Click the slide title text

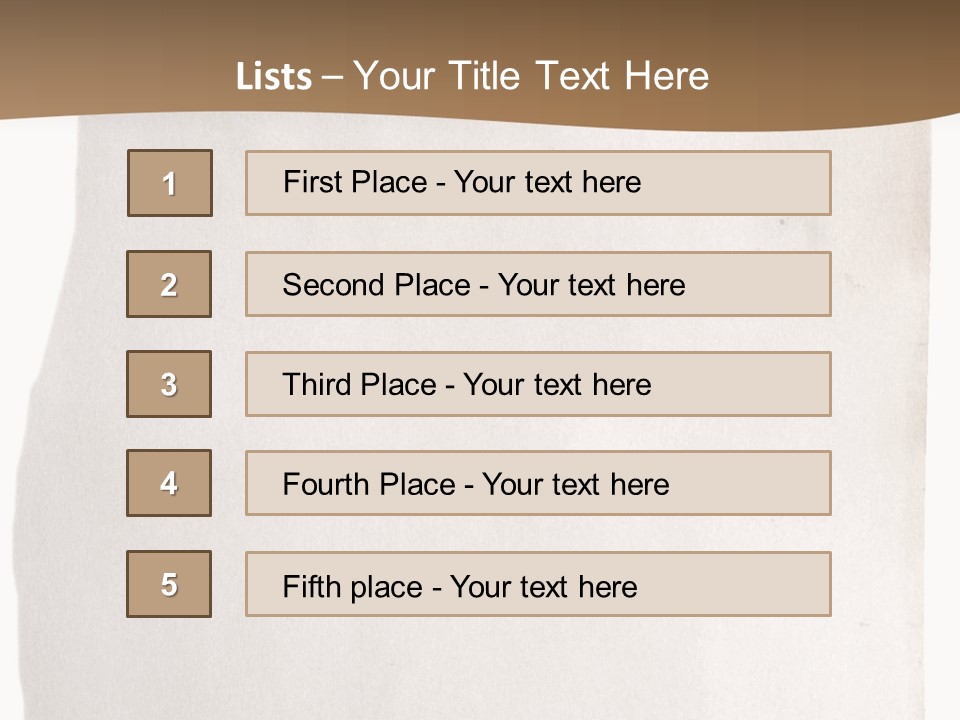tap(472, 77)
